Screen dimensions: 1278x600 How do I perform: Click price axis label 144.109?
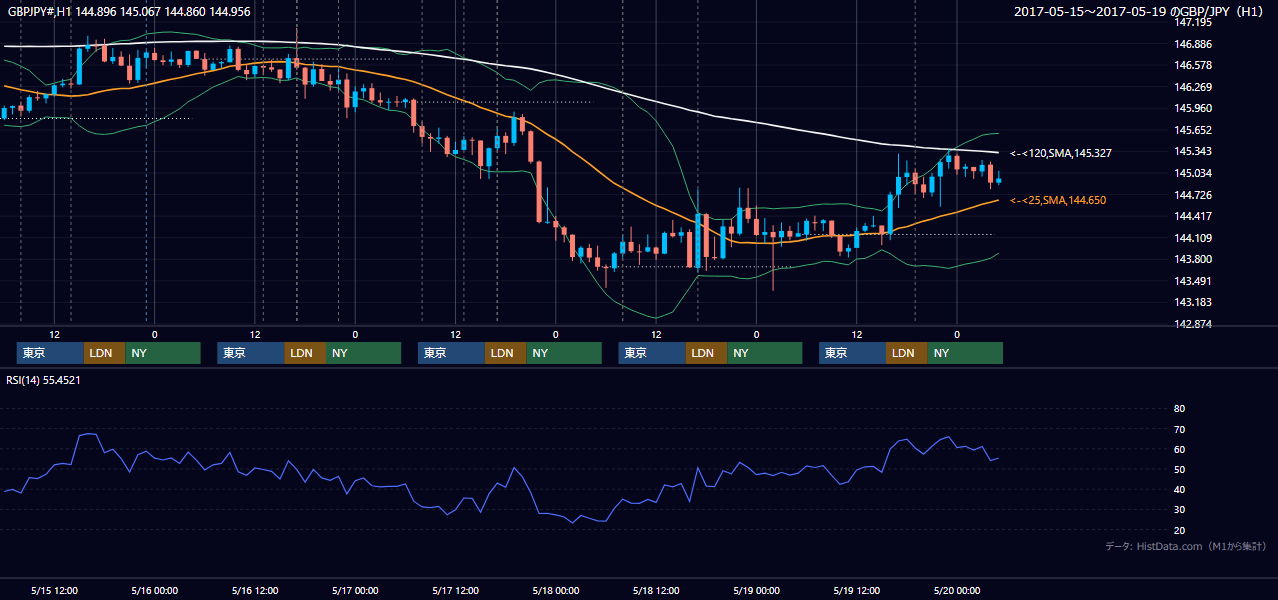tap(1192, 238)
